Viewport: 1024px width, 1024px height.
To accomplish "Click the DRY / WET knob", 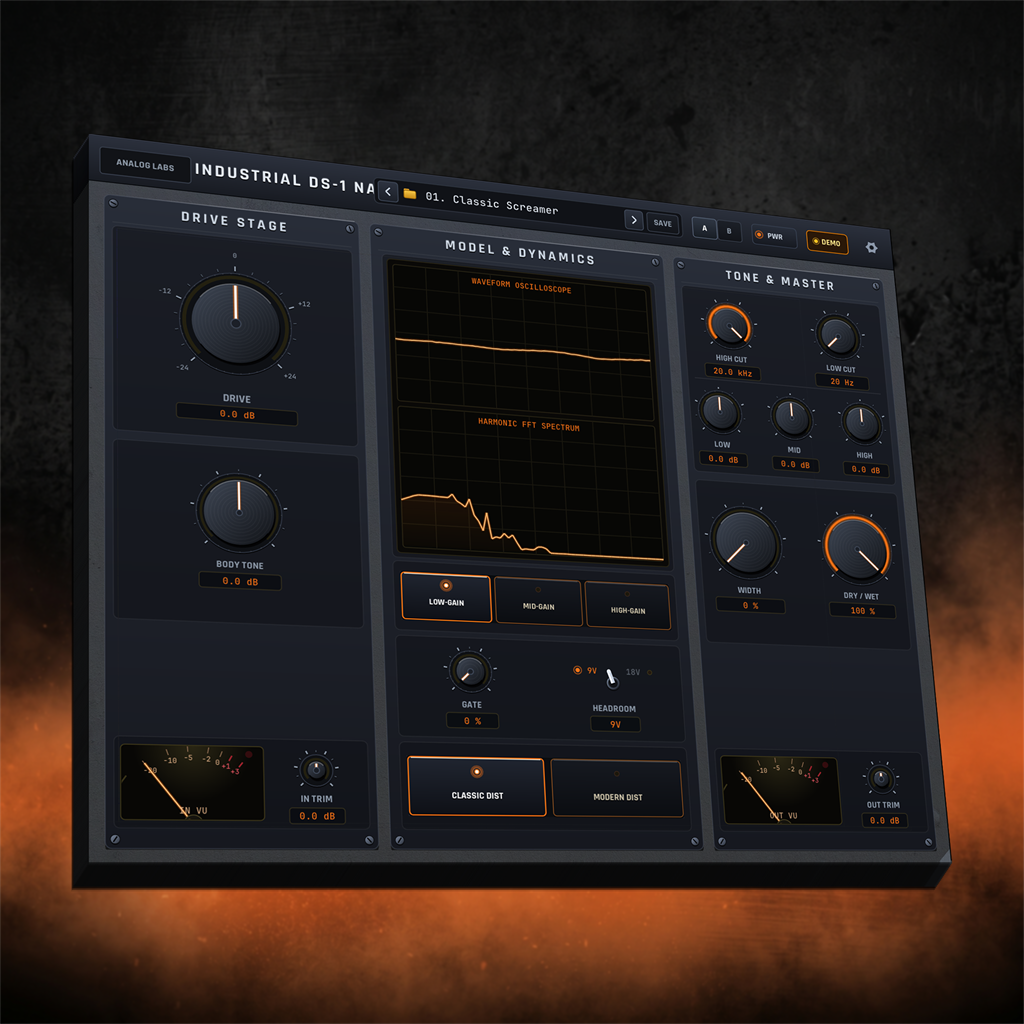I will tap(857, 549).
